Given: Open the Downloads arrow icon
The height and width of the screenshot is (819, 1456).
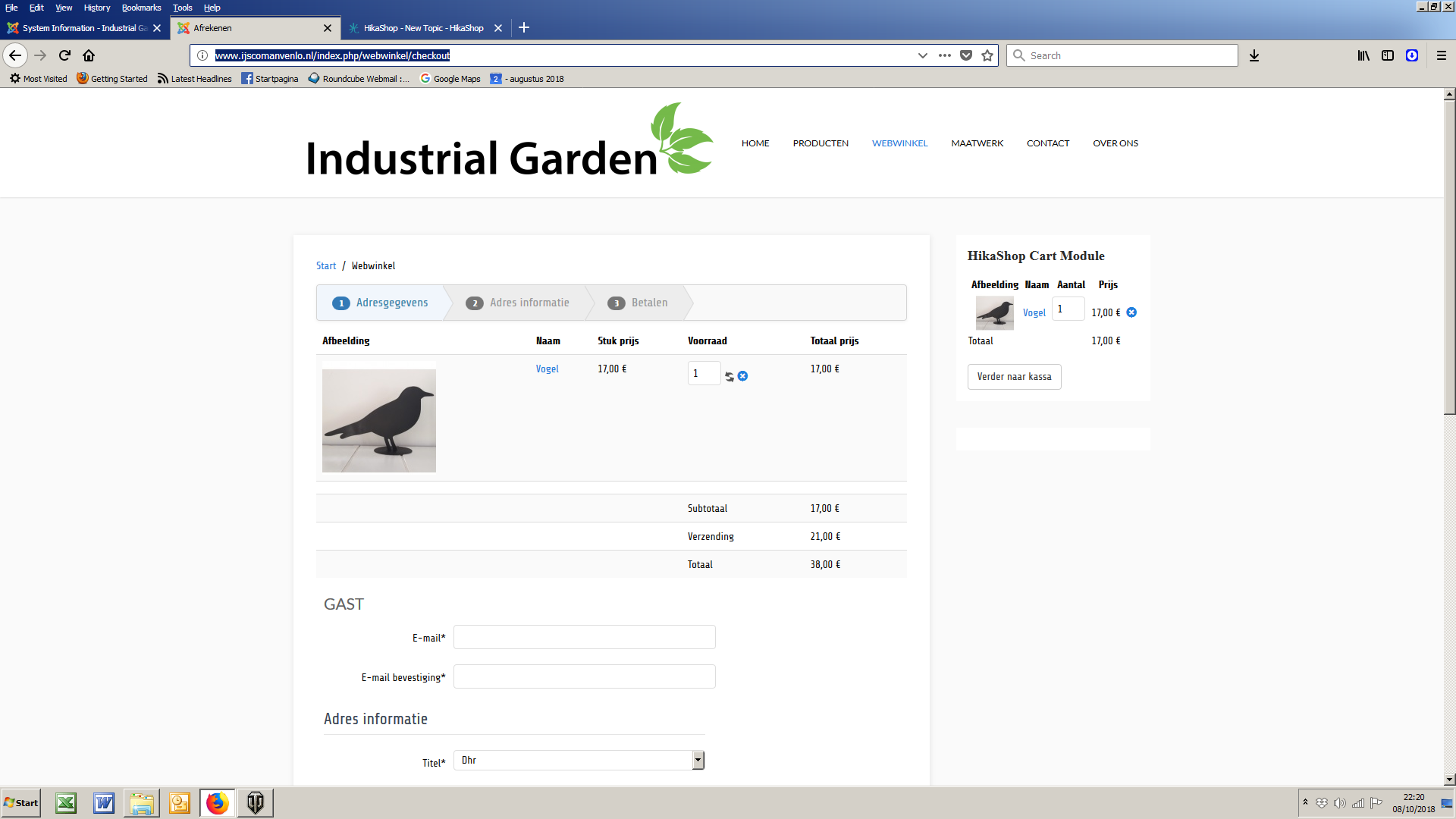Looking at the screenshot, I should (x=1254, y=55).
